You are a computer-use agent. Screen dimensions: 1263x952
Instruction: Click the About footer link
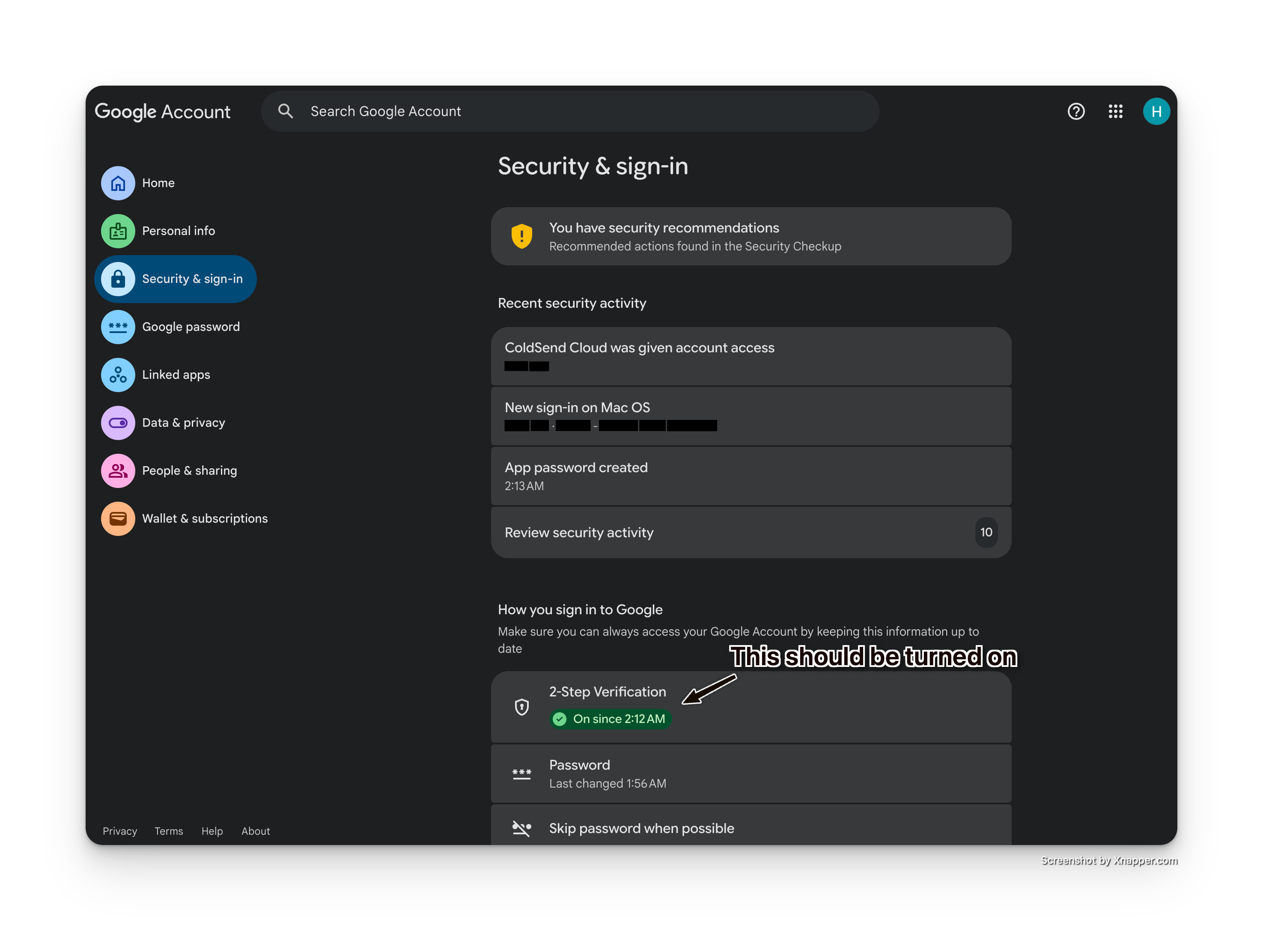pyautogui.click(x=255, y=831)
